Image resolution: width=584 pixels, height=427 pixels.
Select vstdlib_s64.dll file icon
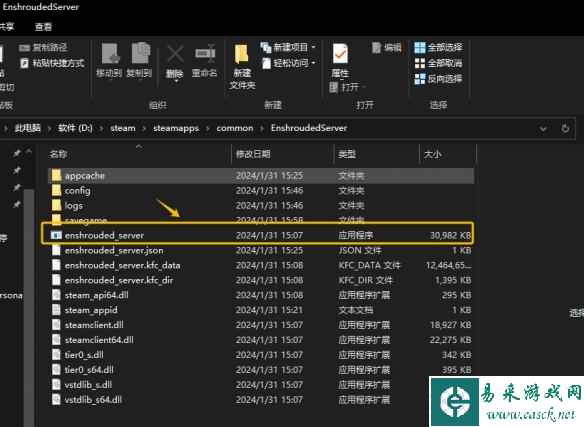click(56, 399)
